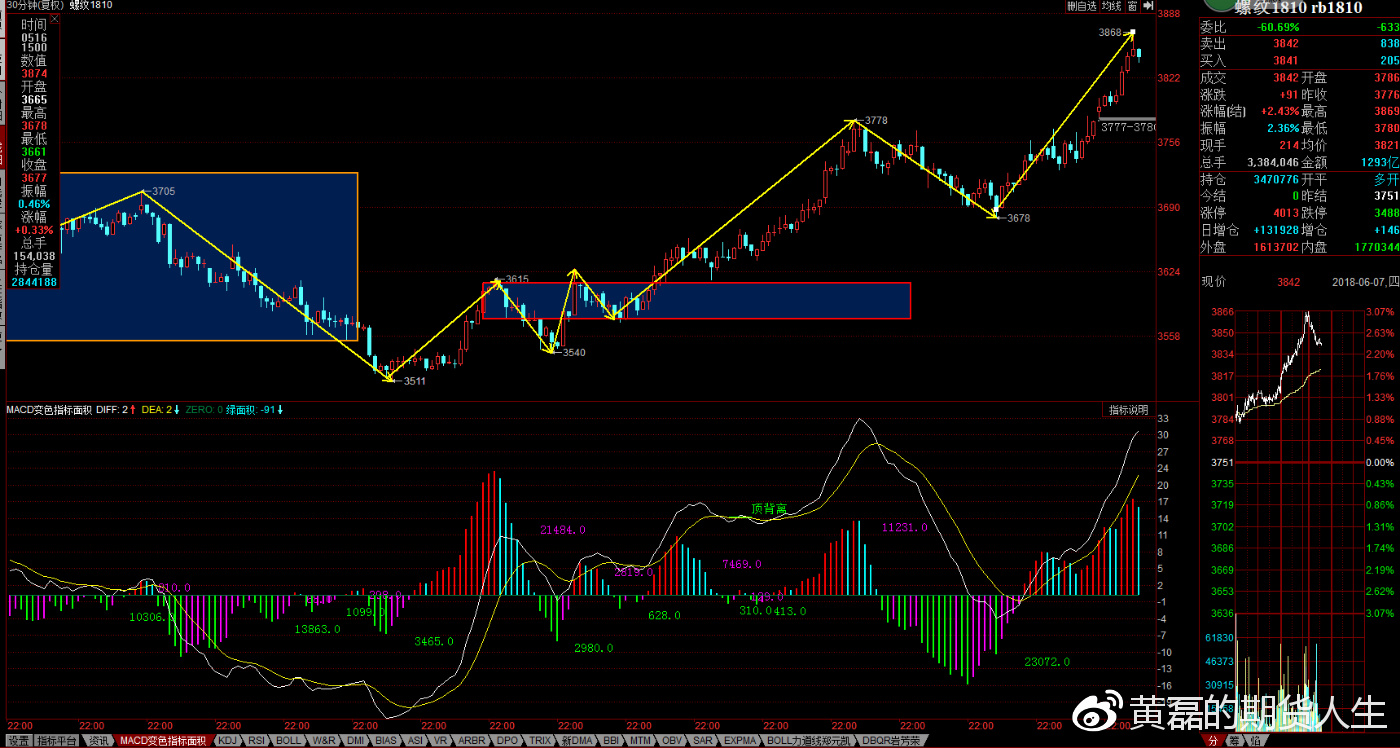Click the 3868 top price label
1400x748 pixels.
click(x=1110, y=33)
